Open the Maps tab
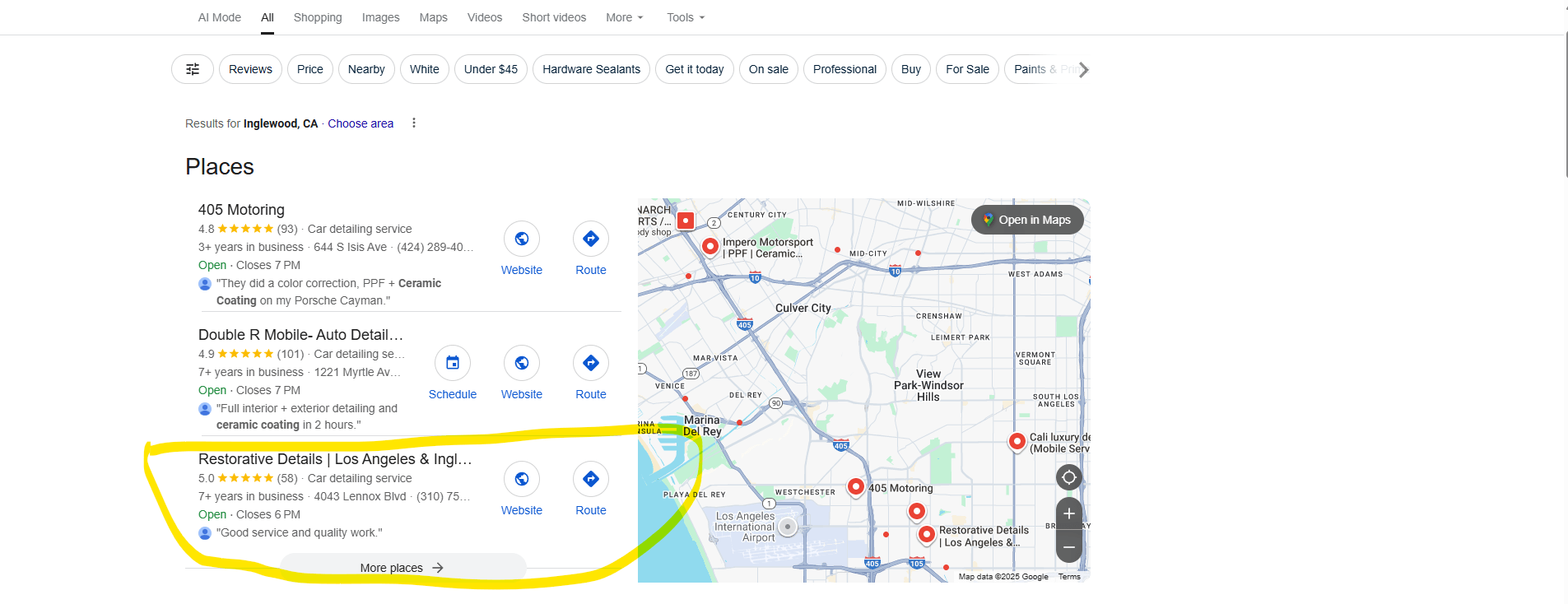1568x604 pixels. coord(433,17)
